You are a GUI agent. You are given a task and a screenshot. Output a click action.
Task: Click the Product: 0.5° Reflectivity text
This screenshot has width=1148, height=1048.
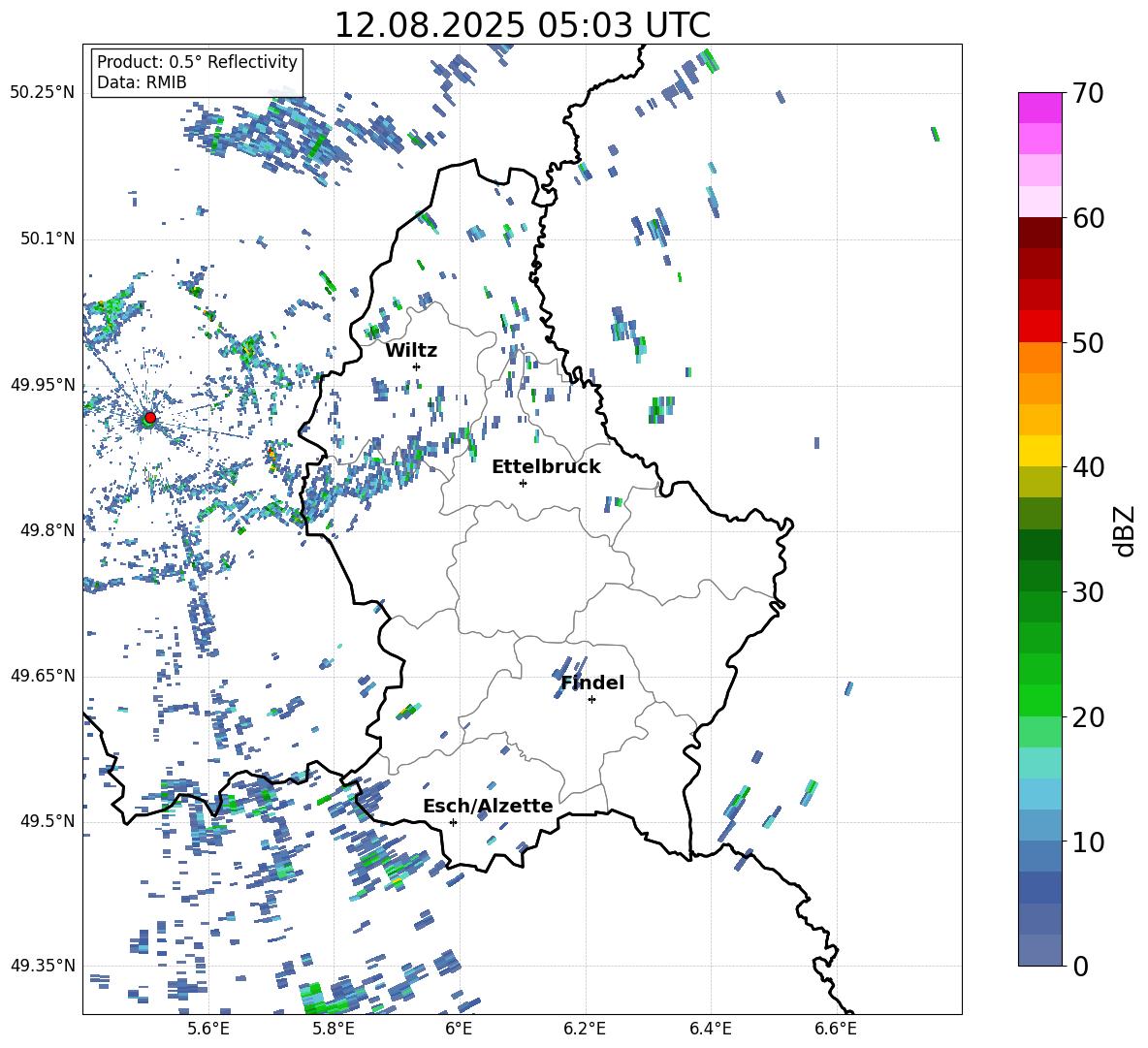click(197, 62)
